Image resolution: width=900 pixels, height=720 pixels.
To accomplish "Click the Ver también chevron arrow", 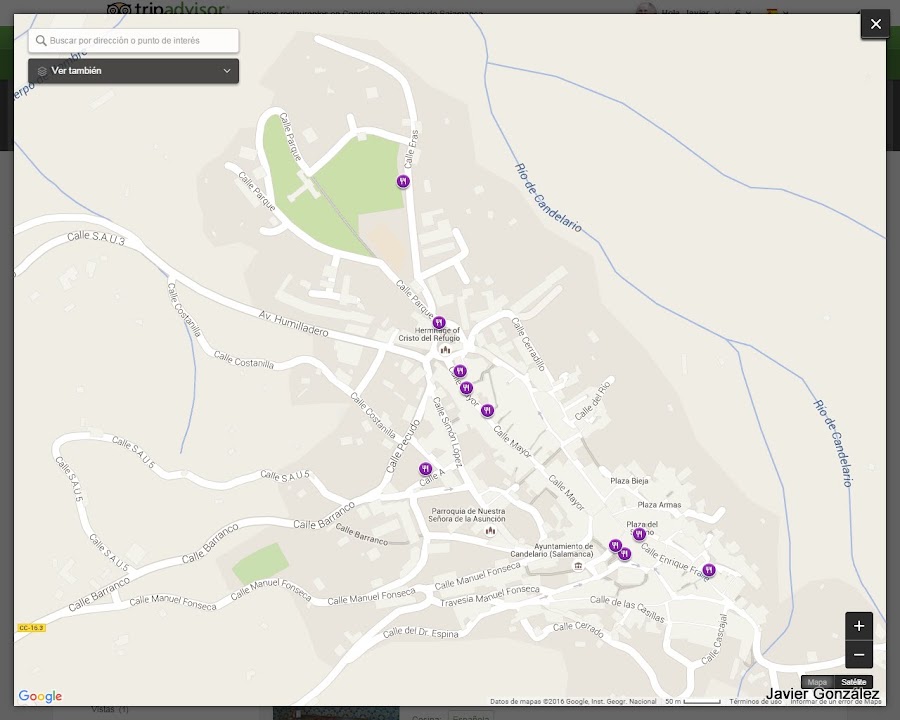I will coord(227,71).
